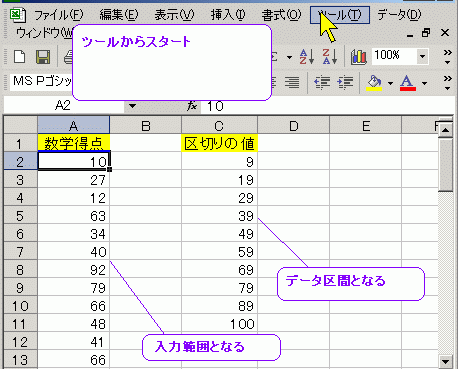This screenshot has height=369, width=458.
Task: Click the 区切りの値 header cell
Action: 219,143
